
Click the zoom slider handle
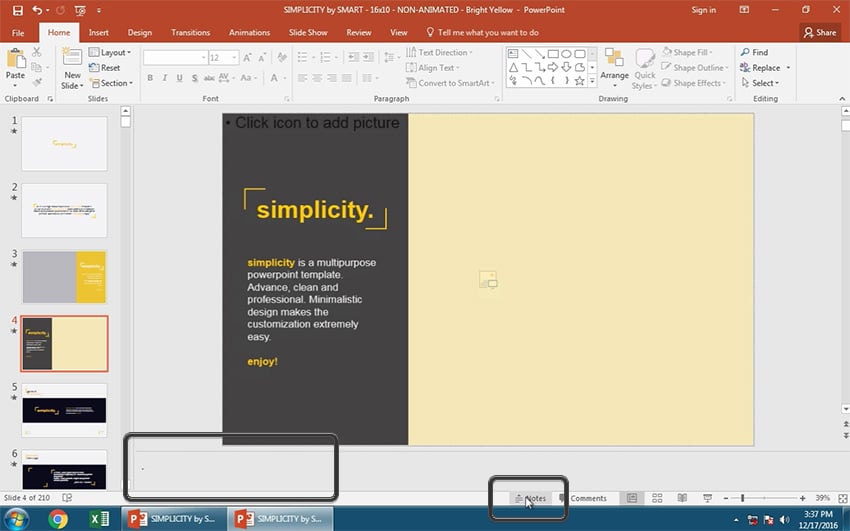coord(743,498)
